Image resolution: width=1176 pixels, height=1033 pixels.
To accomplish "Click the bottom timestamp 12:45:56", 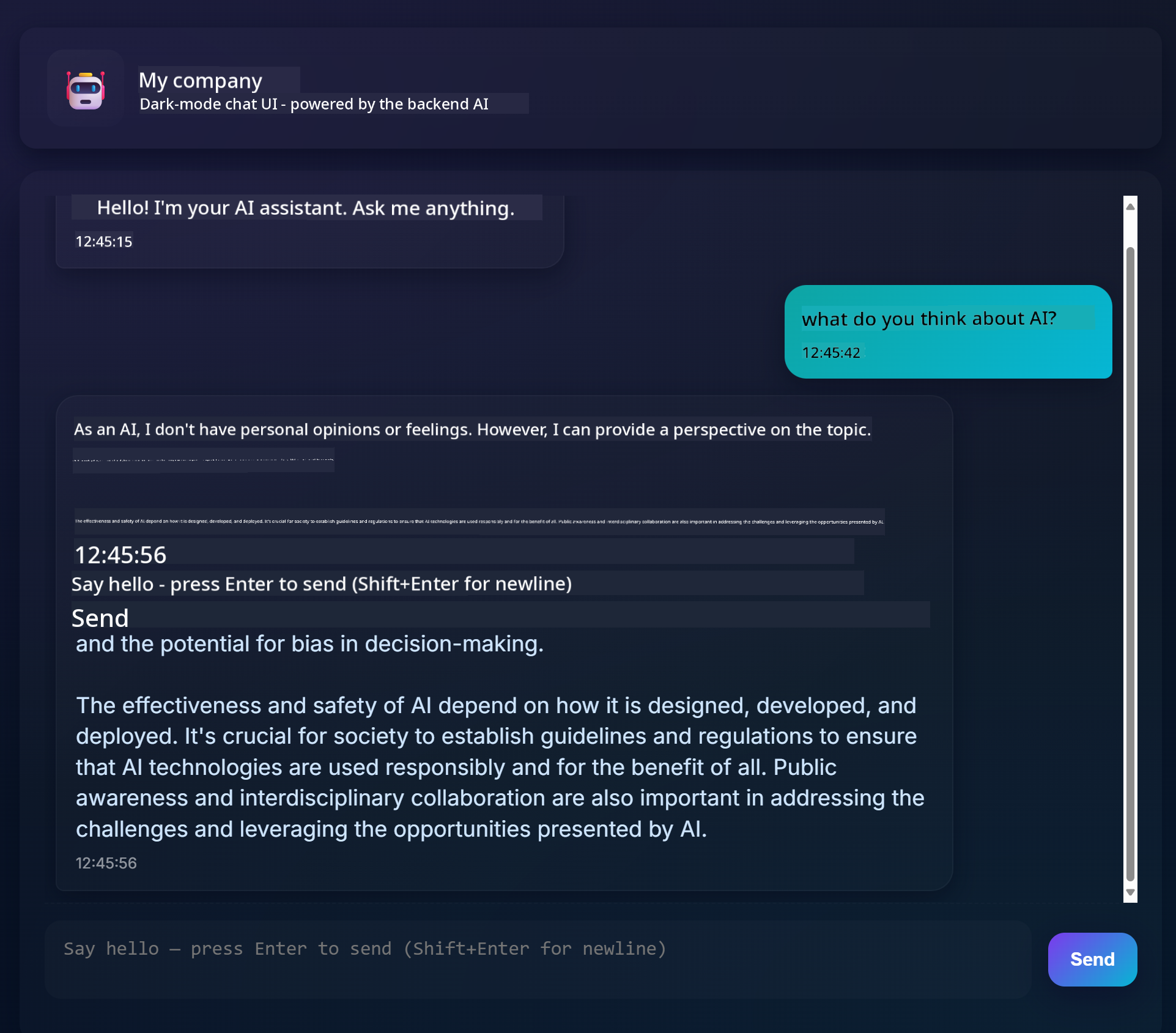I will click(x=106, y=863).
